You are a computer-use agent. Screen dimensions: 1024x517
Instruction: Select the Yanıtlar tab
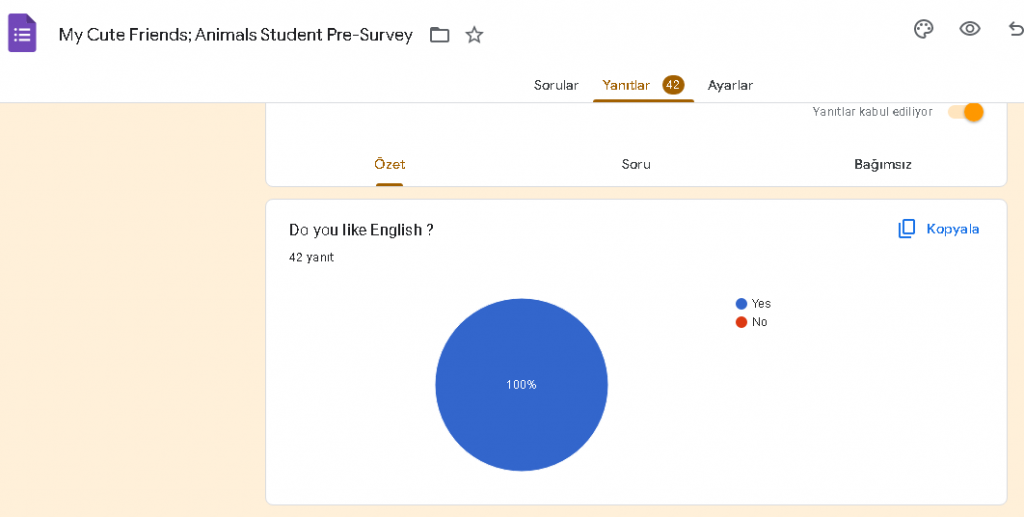click(626, 85)
